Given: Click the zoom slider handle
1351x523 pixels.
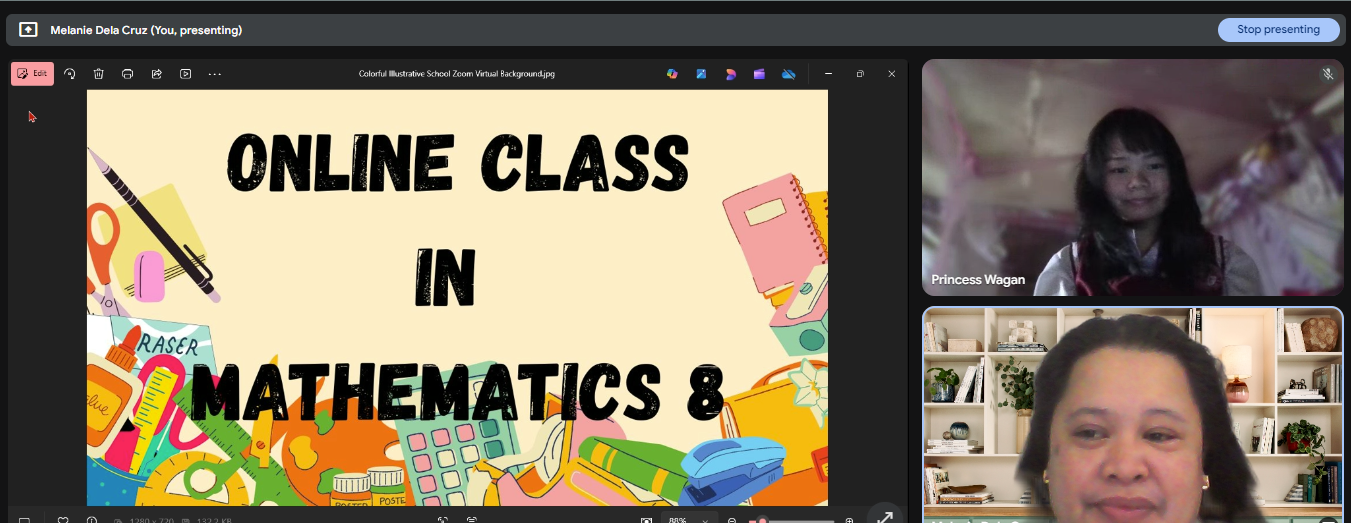Looking at the screenshot, I should 762,520.
